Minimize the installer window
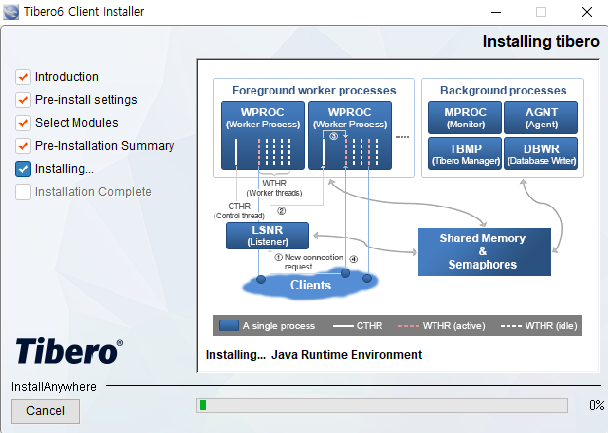Screen dimensions: 608x433 [496, 12]
